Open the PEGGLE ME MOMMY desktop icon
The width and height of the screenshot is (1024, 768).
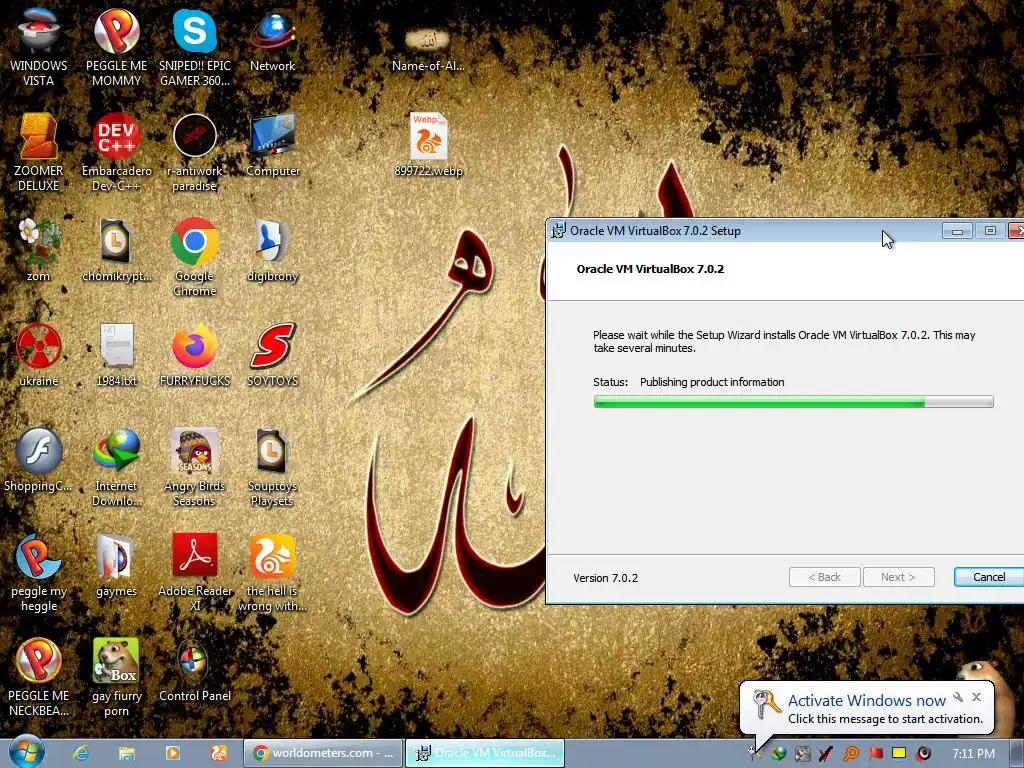[x=116, y=46]
